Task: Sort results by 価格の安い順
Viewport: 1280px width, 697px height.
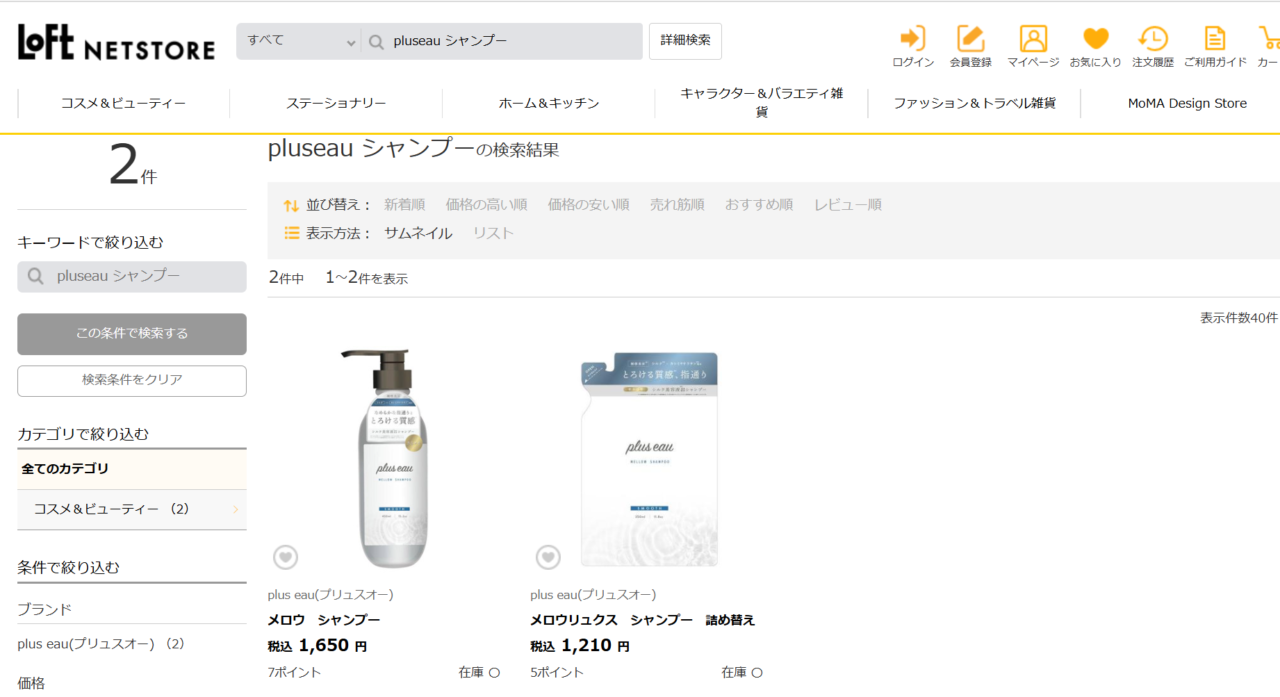Action: 588,205
